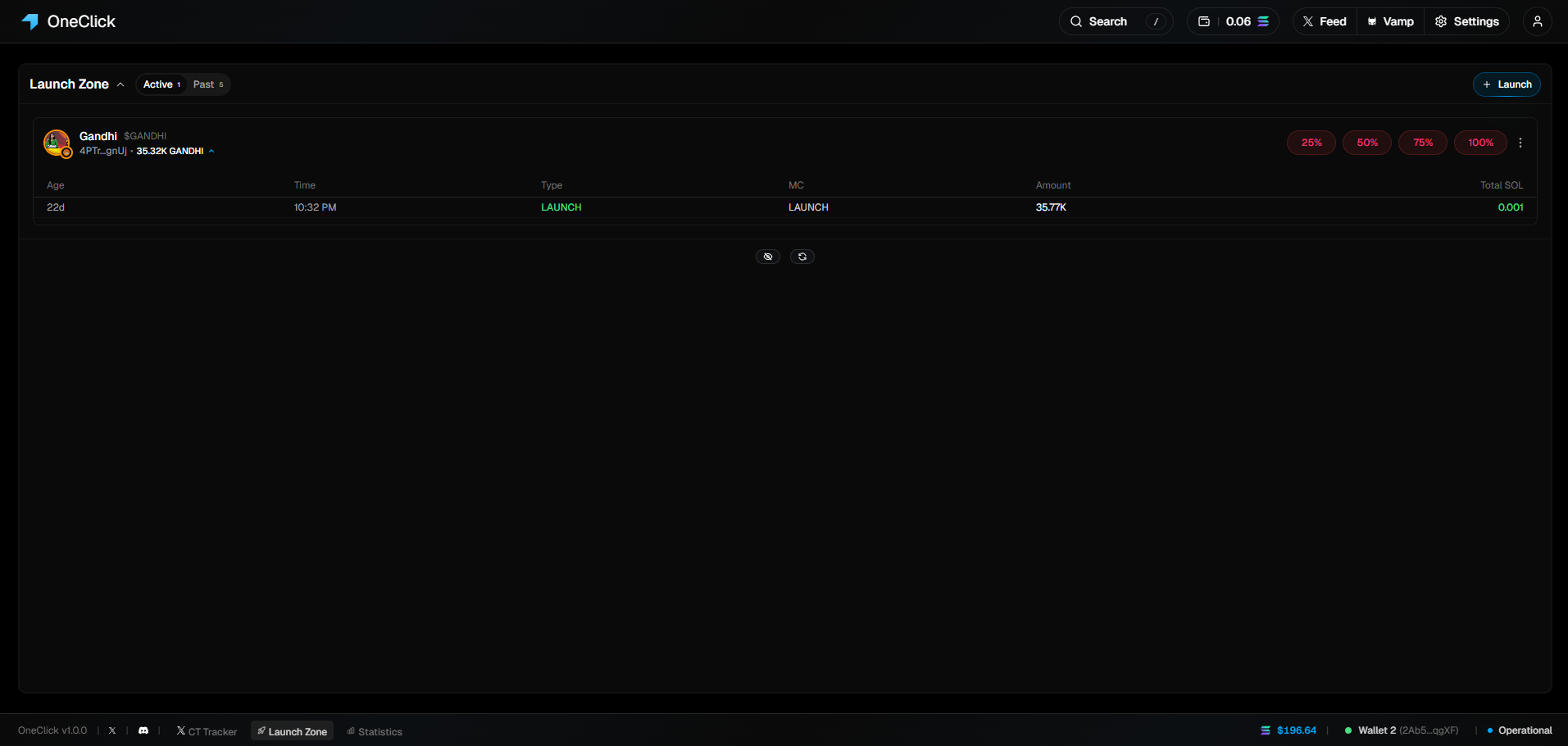1568x746 pixels.
Task: Click the Age column header
Action: [x=56, y=185]
